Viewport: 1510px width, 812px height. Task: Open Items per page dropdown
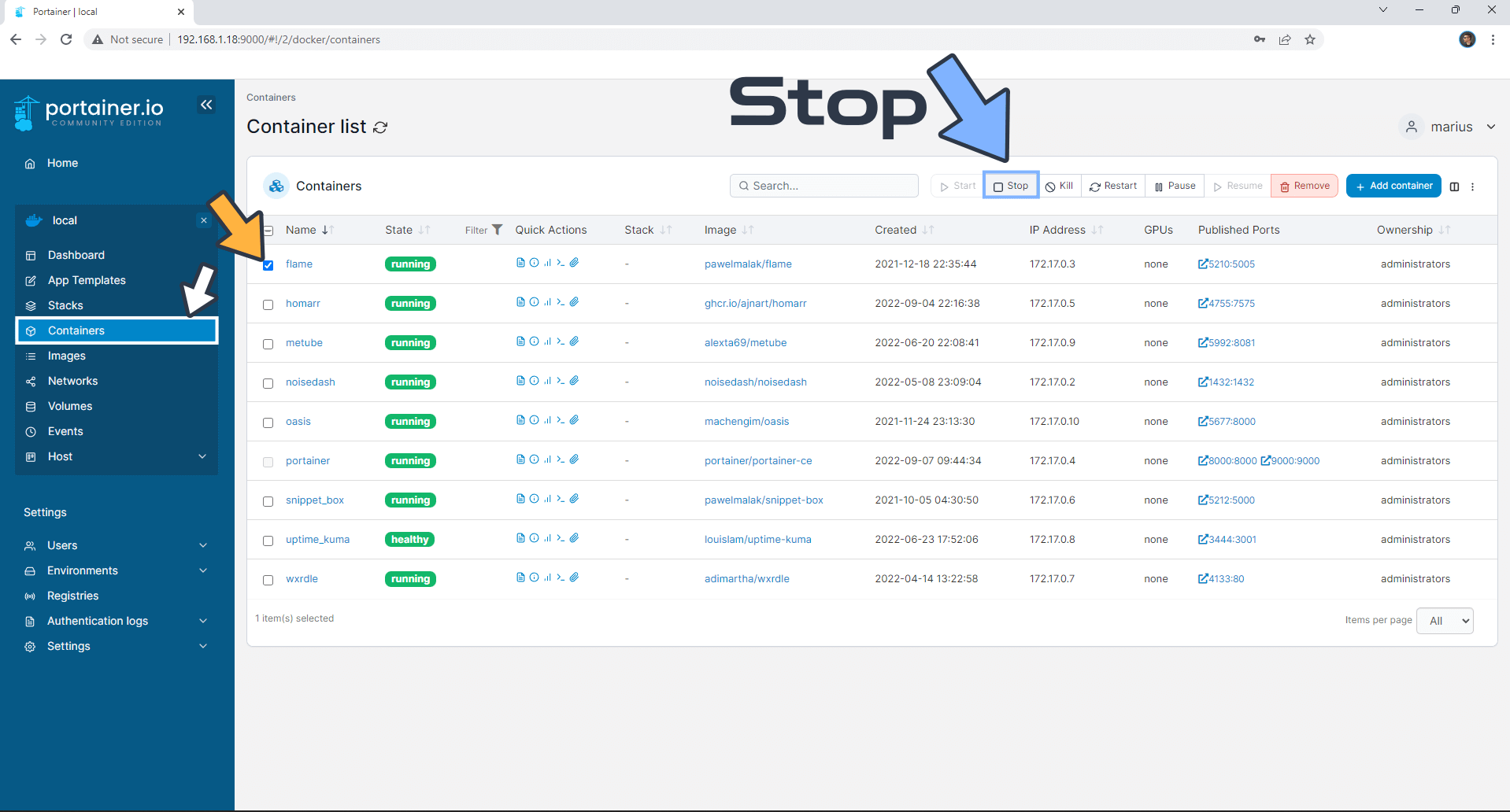tap(1445, 621)
